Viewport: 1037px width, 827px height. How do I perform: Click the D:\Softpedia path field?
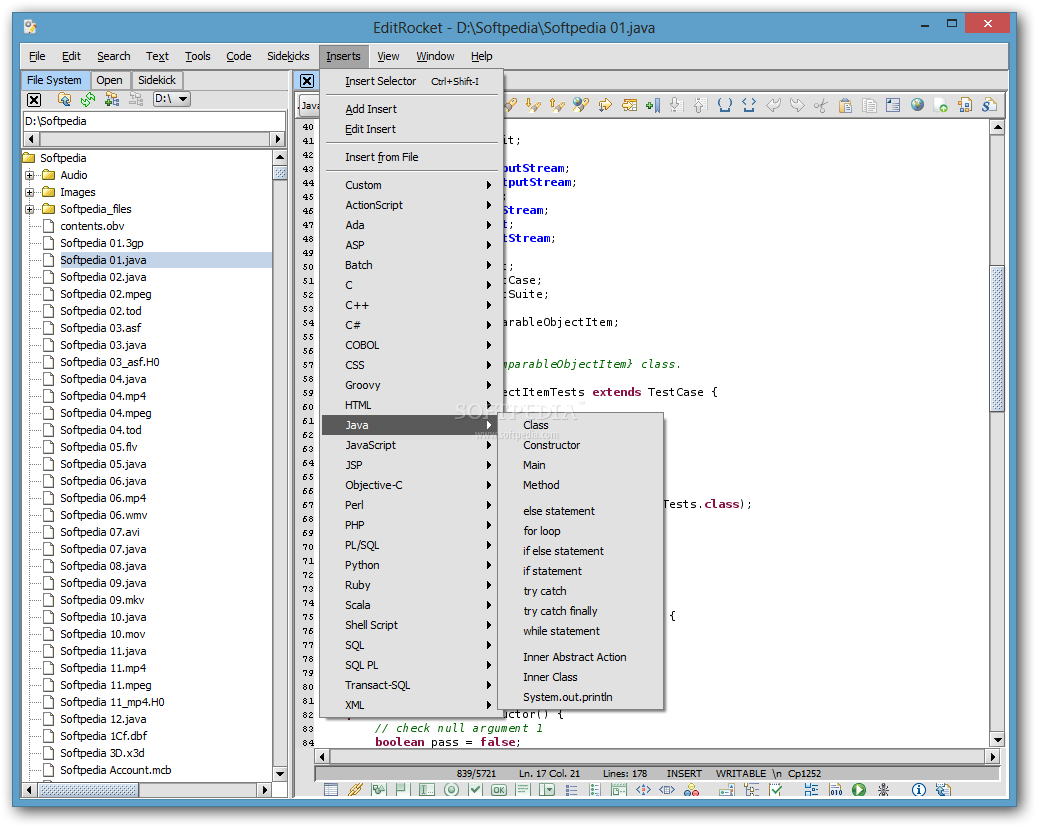click(153, 122)
